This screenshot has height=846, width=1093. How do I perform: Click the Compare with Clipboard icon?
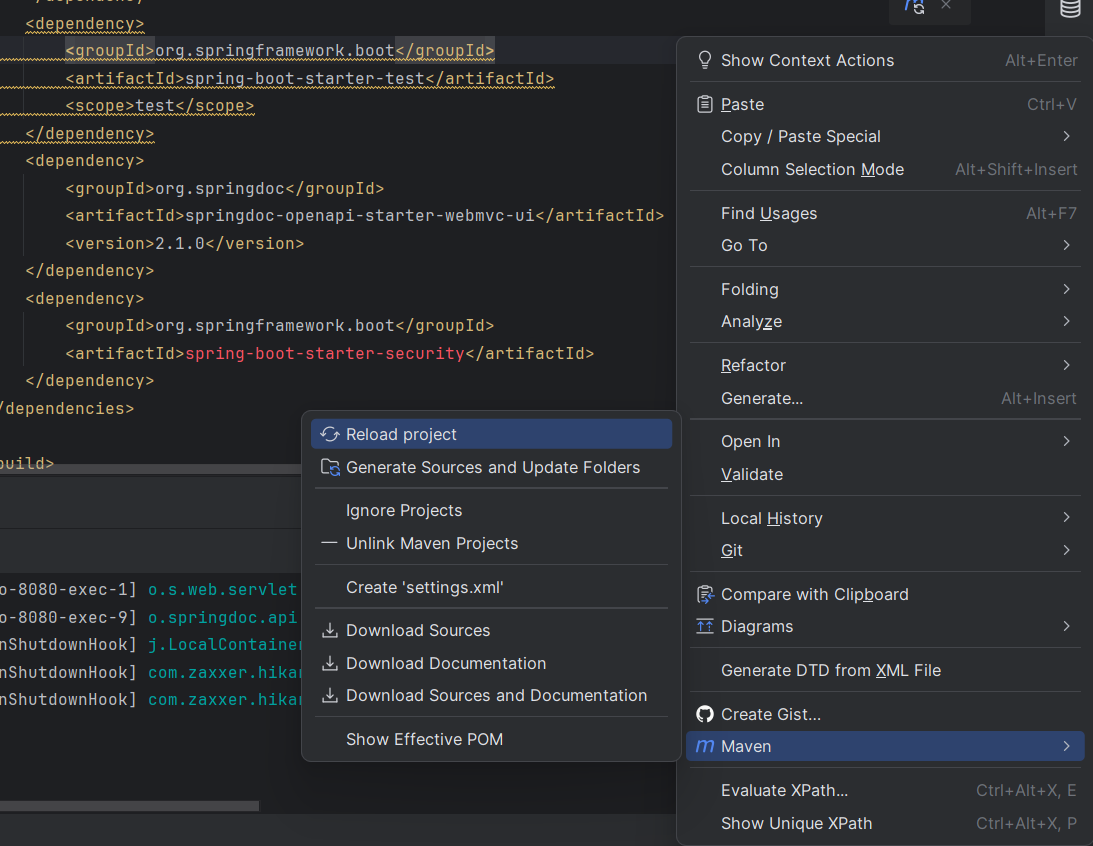click(705, 594)
